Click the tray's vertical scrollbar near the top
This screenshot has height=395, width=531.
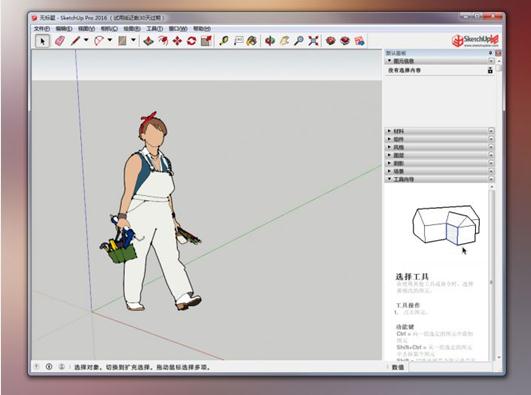(x=498, y=68)
